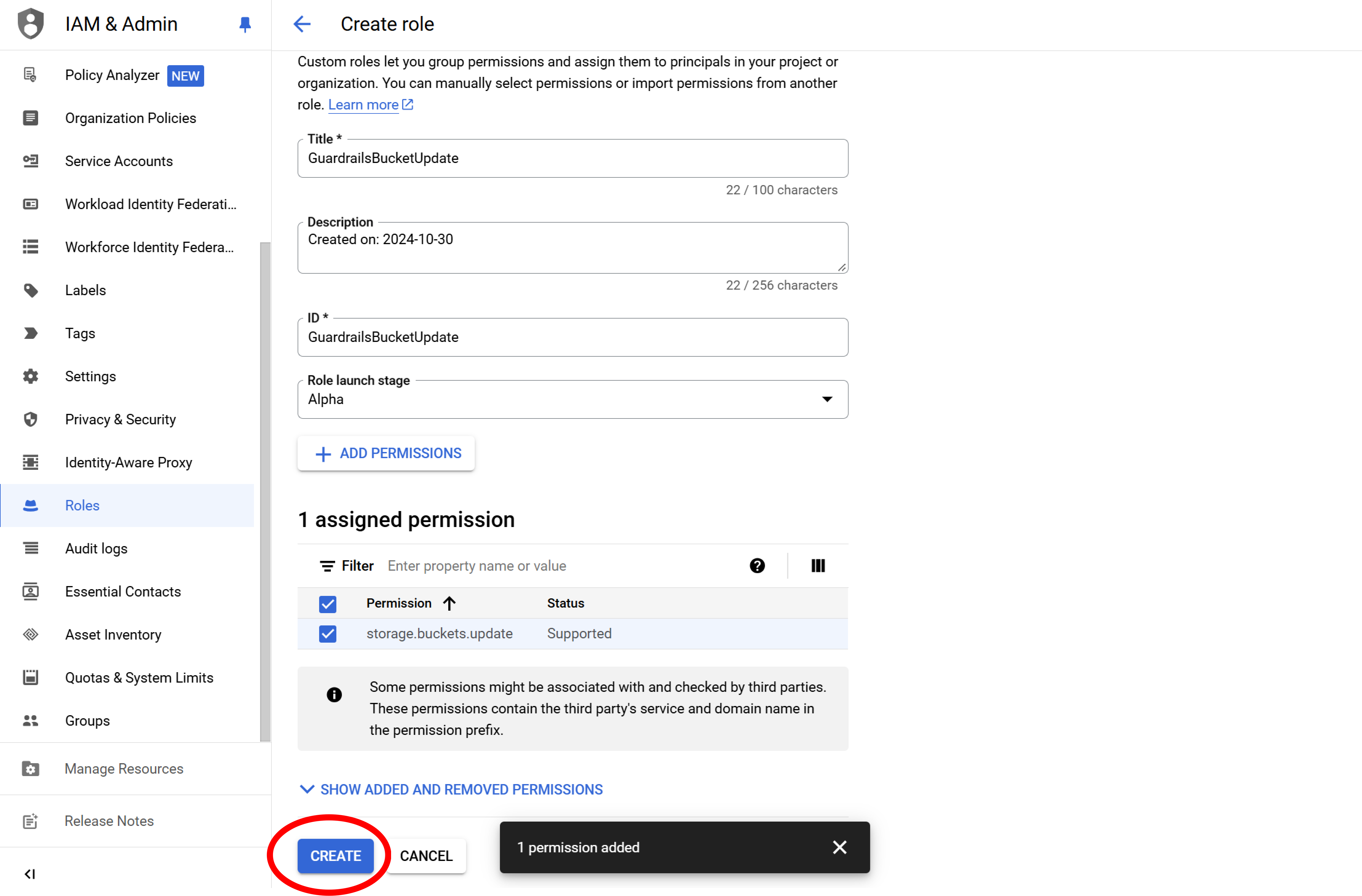Screen dimensions: 1362x896
Task: Click the sidebar vertical scrollbar
Action: (x=265, y=492)
